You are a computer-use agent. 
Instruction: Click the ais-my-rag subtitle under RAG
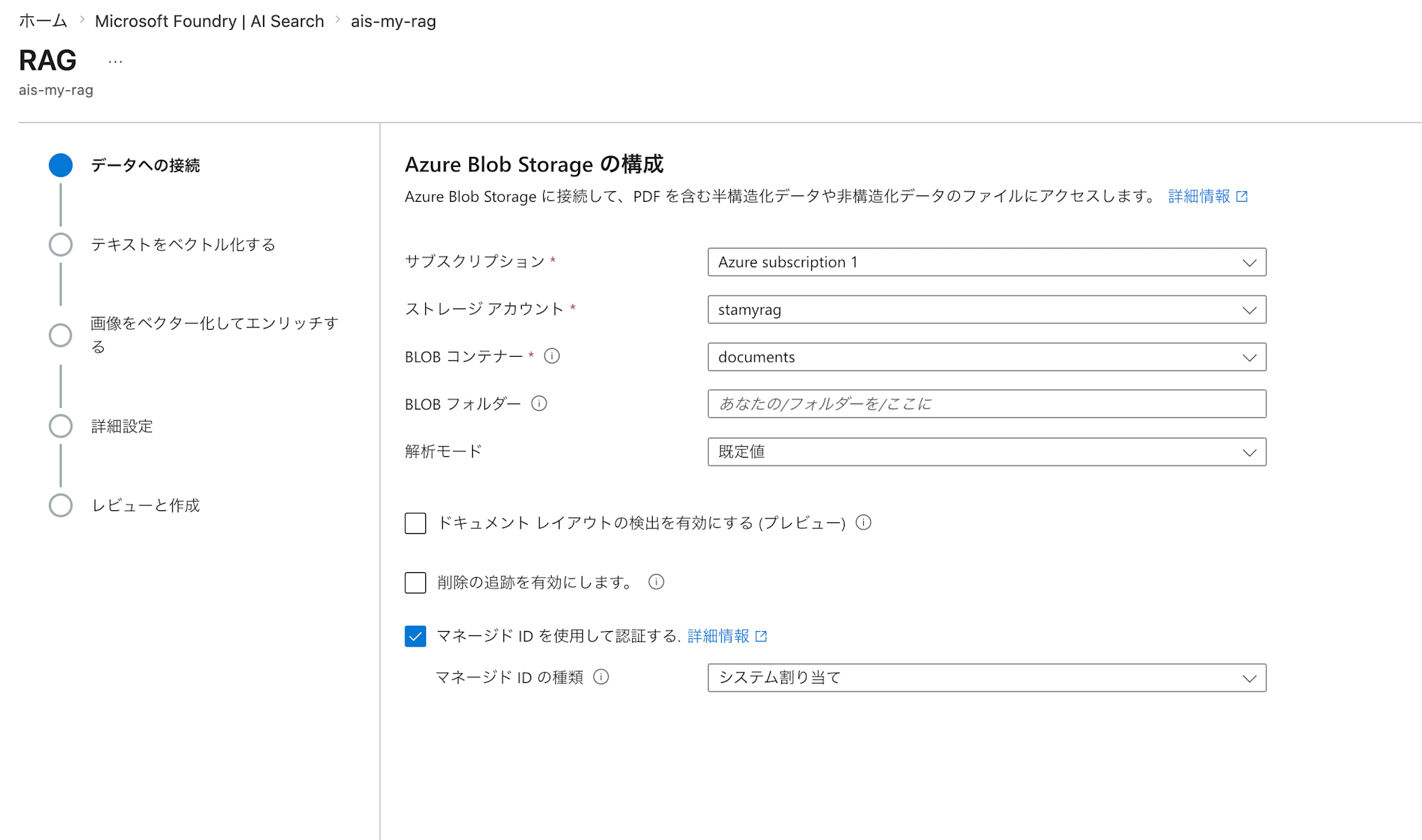[x=56, y=90]
